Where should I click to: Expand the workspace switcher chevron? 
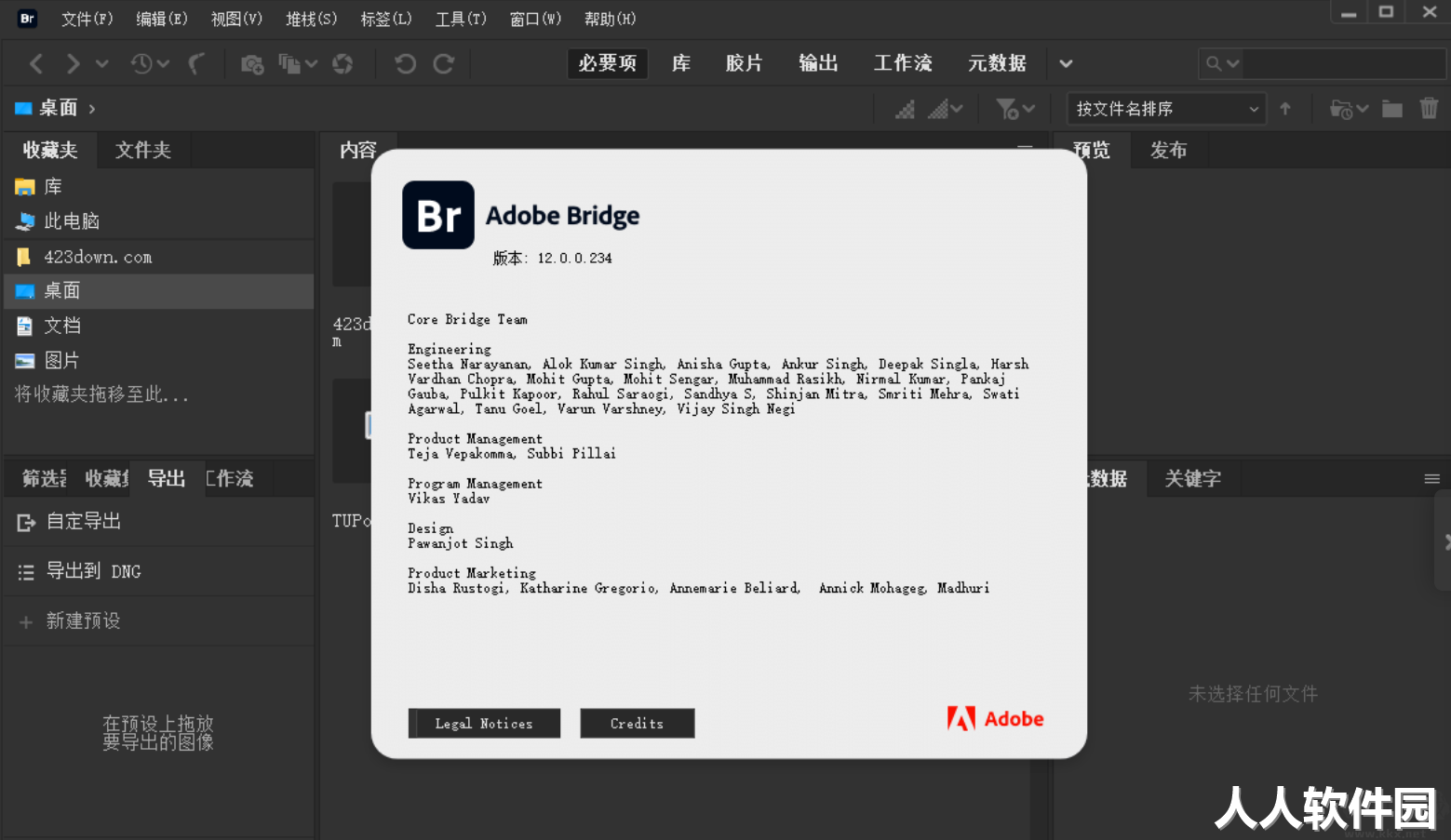[1067, 63]
